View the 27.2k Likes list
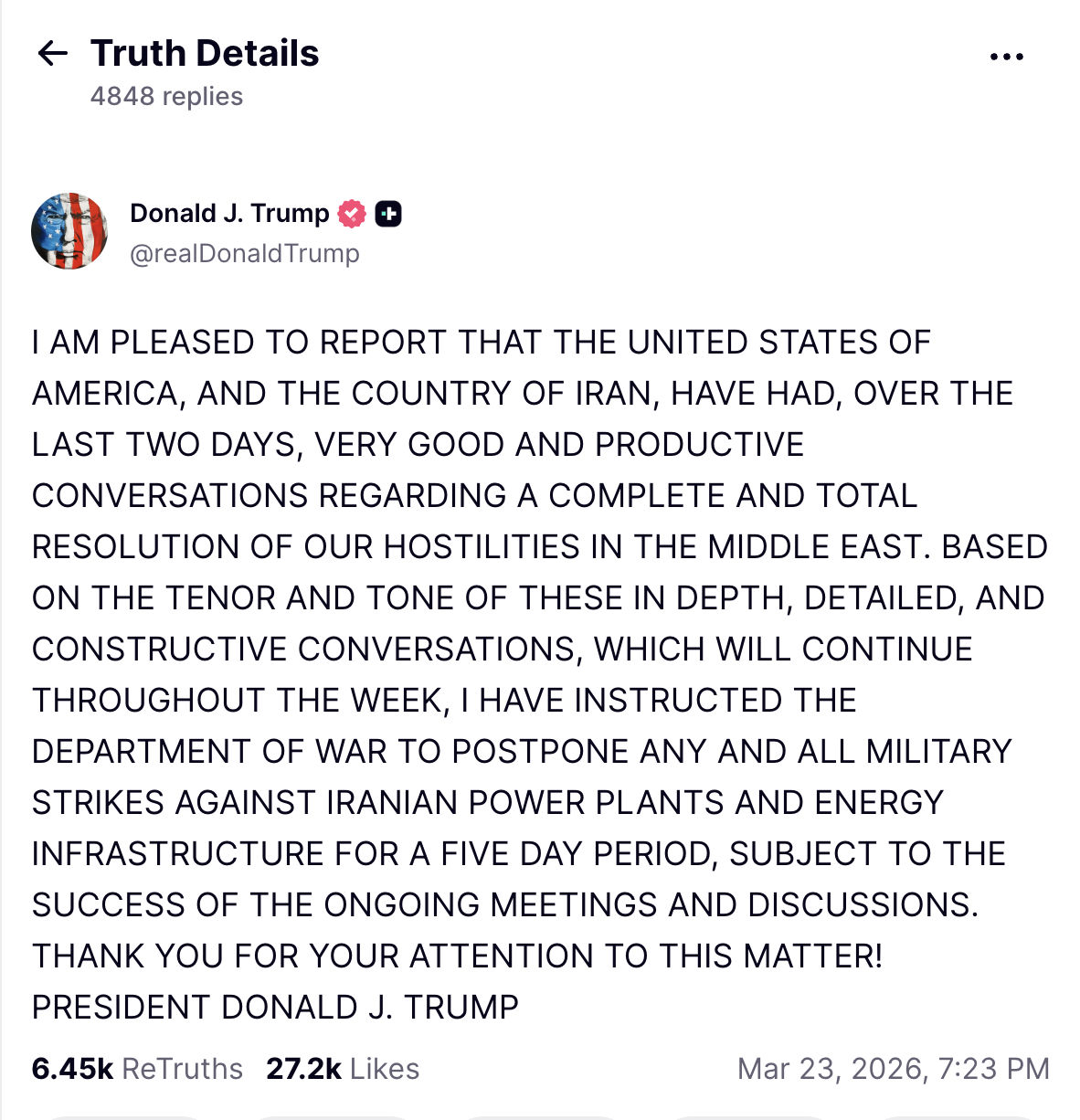The width and height of the screenshot is (1080, 1120). coord(343,1069)
